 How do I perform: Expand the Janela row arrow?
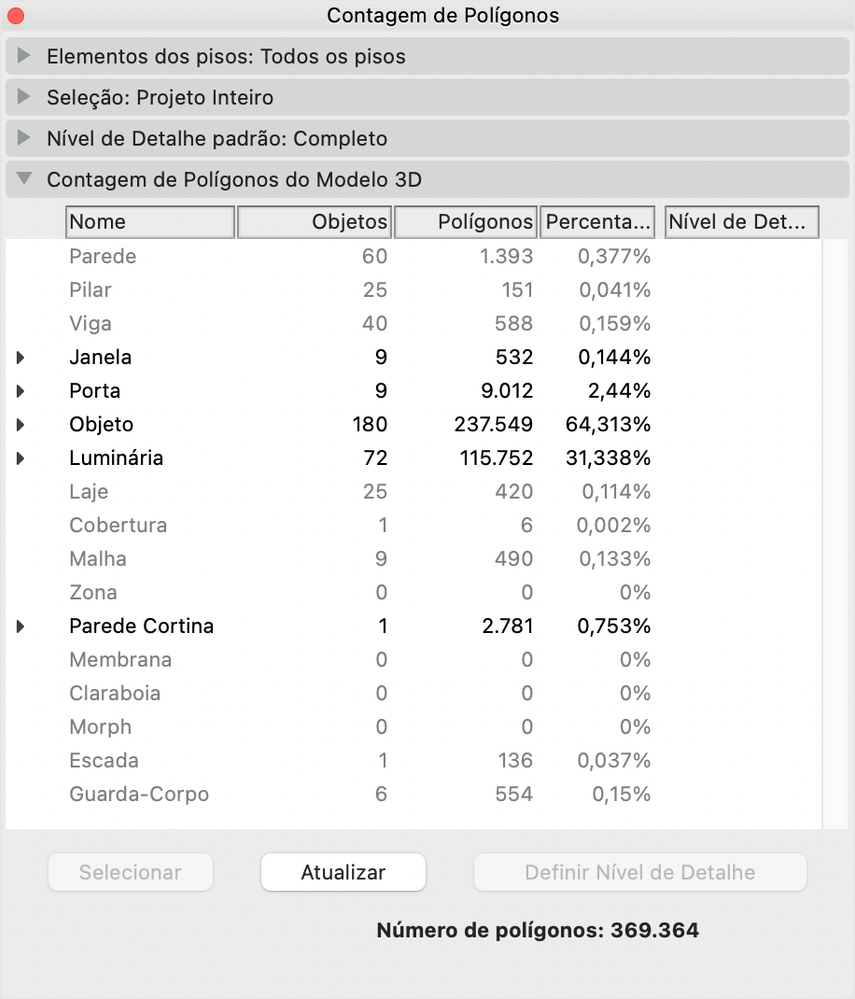point(21,358)
